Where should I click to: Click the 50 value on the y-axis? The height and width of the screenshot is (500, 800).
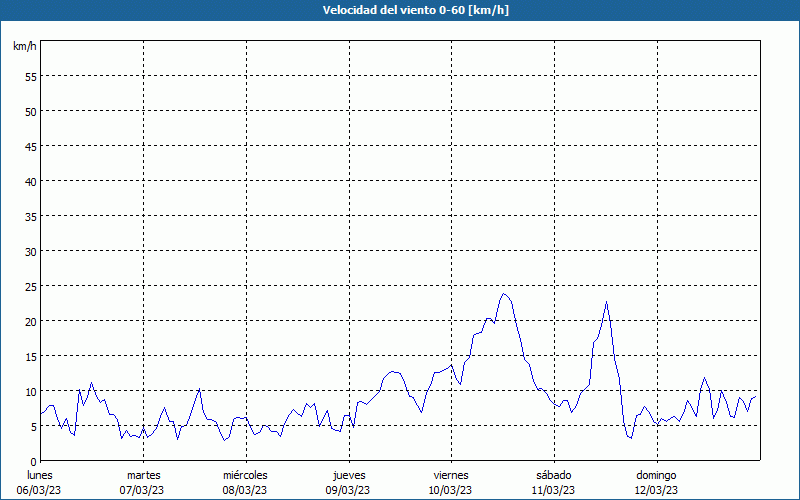click(31, 111)
